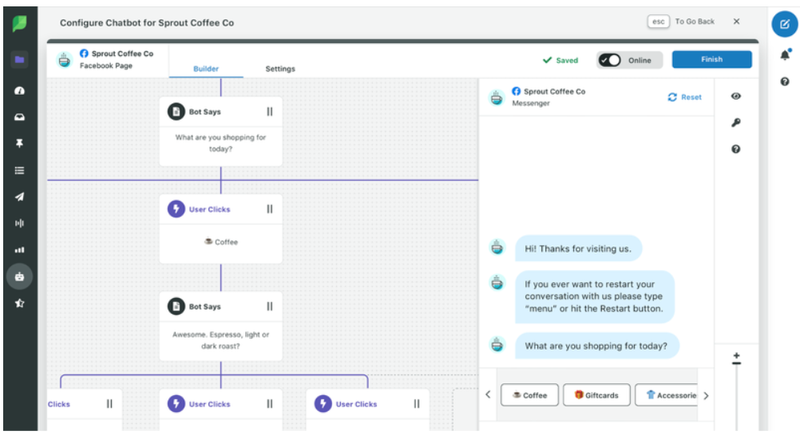Open the listening waveform icon
Screen dimensions: 800x435
point(19,223)
